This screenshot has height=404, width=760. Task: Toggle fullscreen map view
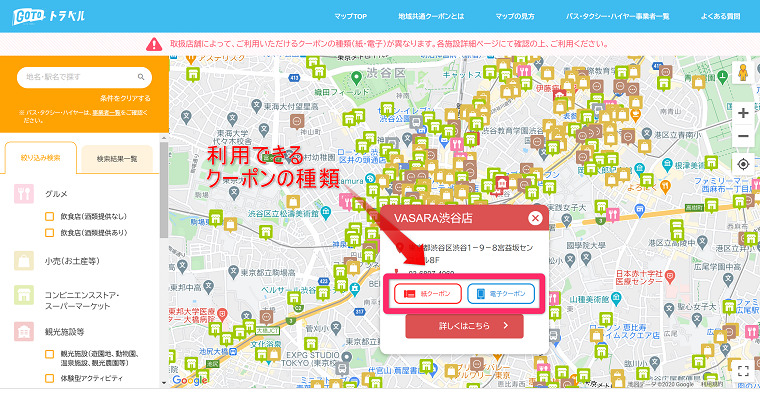point(743,371)
